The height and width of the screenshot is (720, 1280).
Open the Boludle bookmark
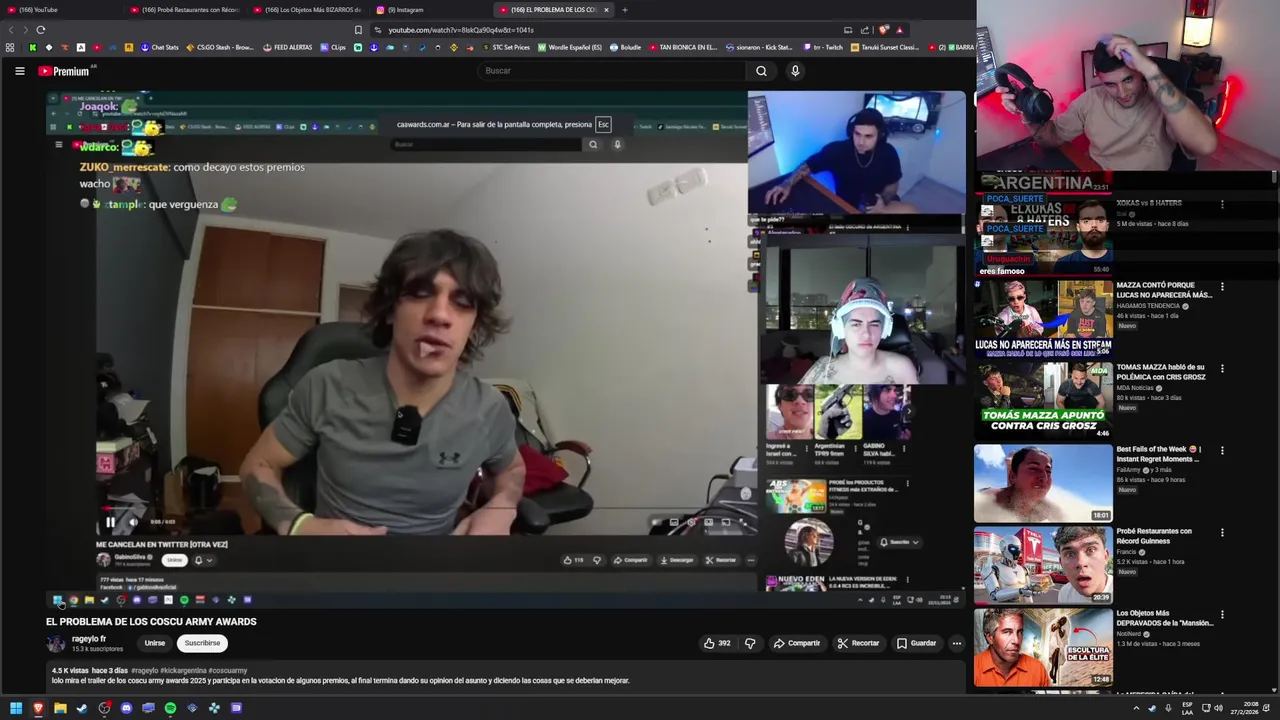[x=625, y=47]
